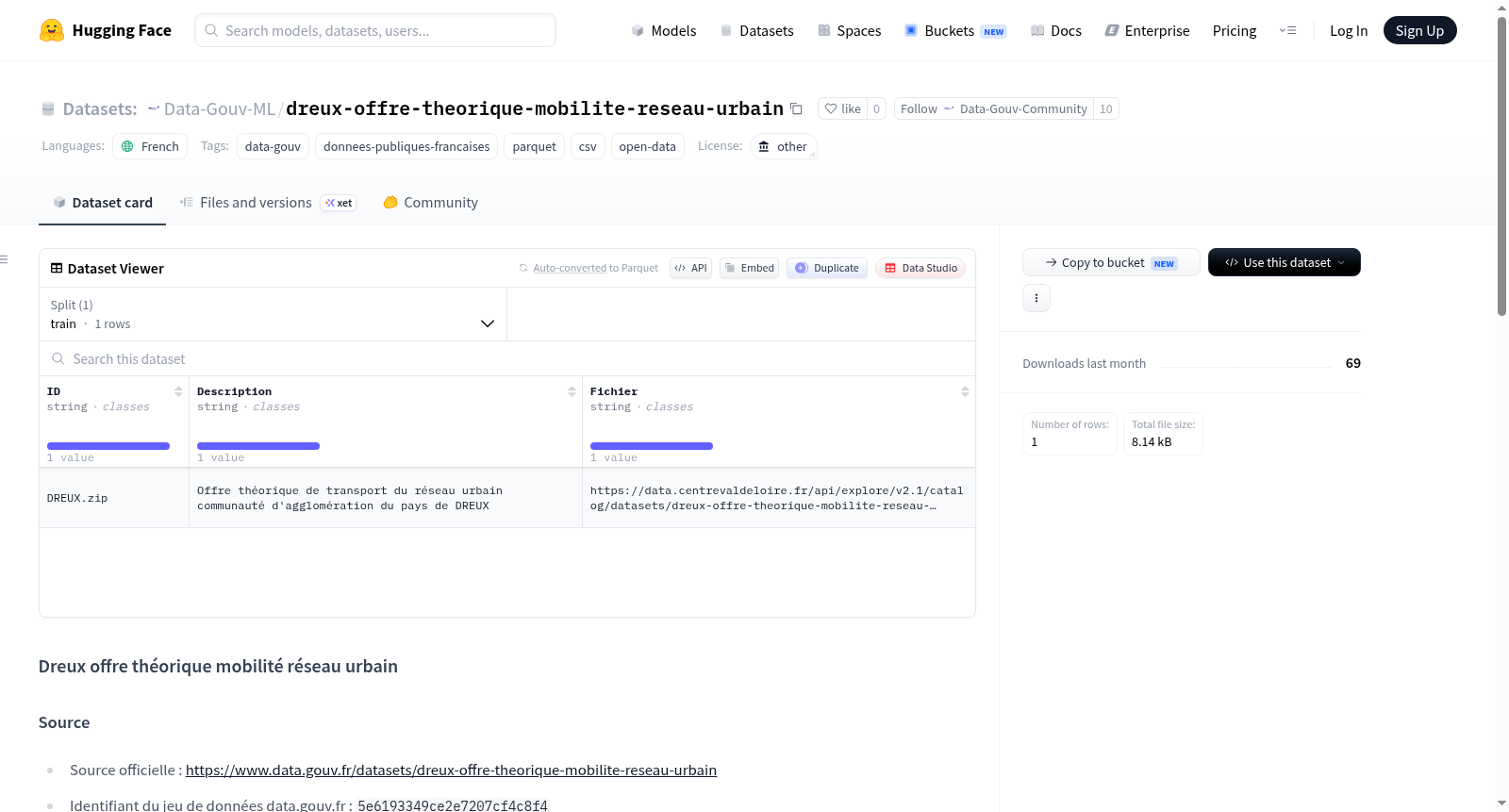Open Enterprise in top navigation
Screen dimensions: 1509x812
coord(1147,30)
